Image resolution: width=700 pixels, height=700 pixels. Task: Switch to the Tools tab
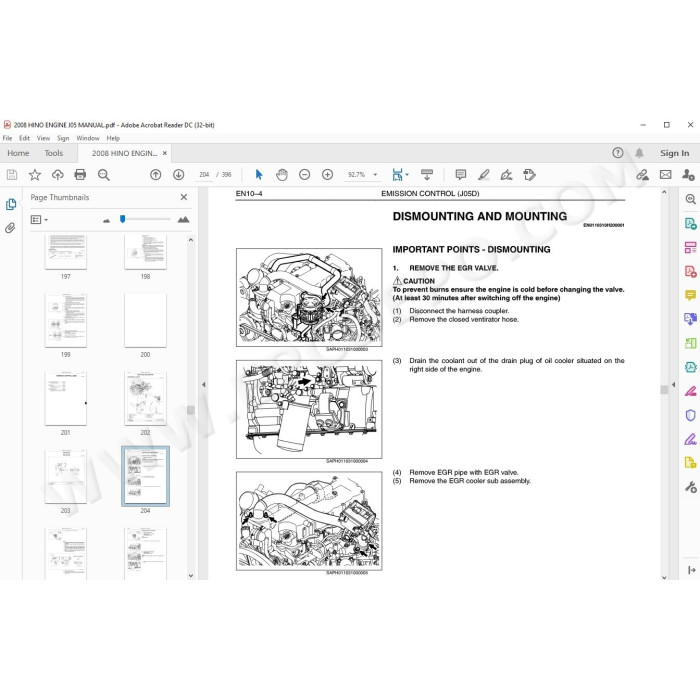pos(54,153)
